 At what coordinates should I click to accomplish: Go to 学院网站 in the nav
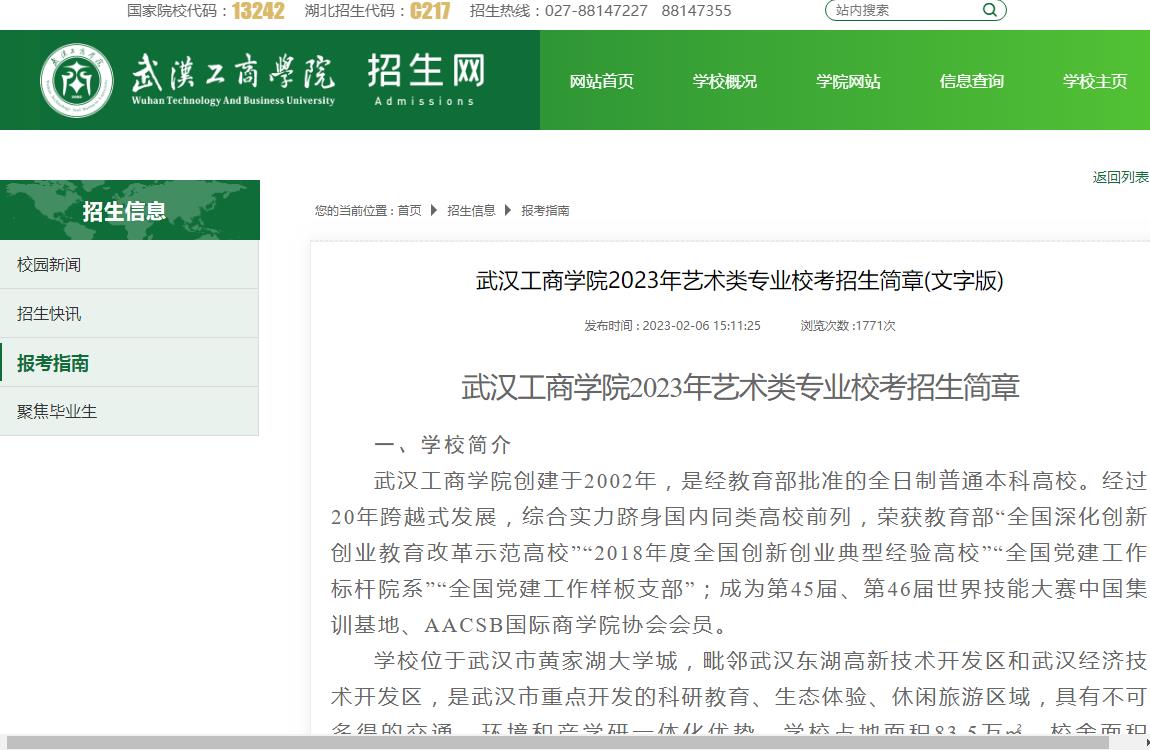pyautogui.click(x=848, y=81)
